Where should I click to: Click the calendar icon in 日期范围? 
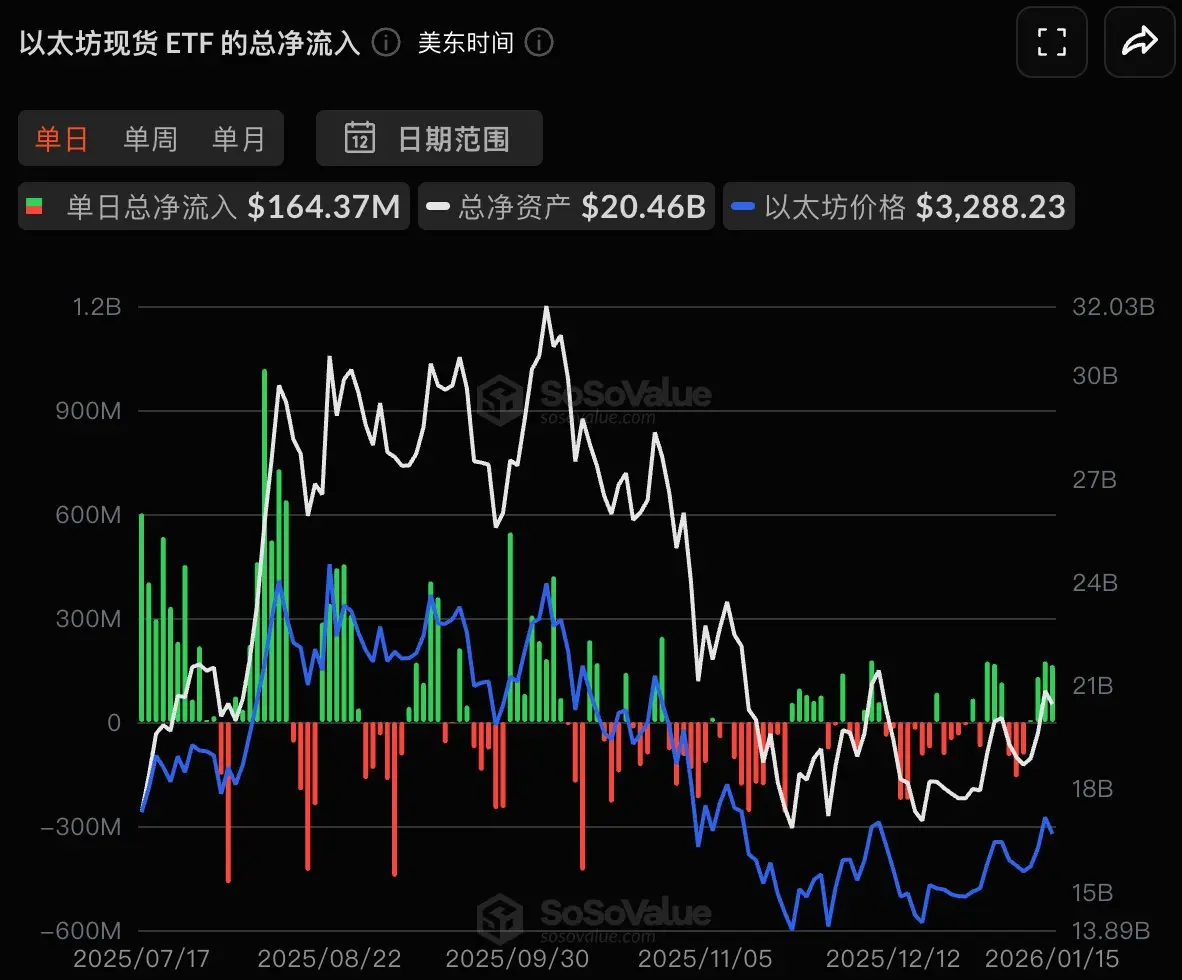point(360,138)
